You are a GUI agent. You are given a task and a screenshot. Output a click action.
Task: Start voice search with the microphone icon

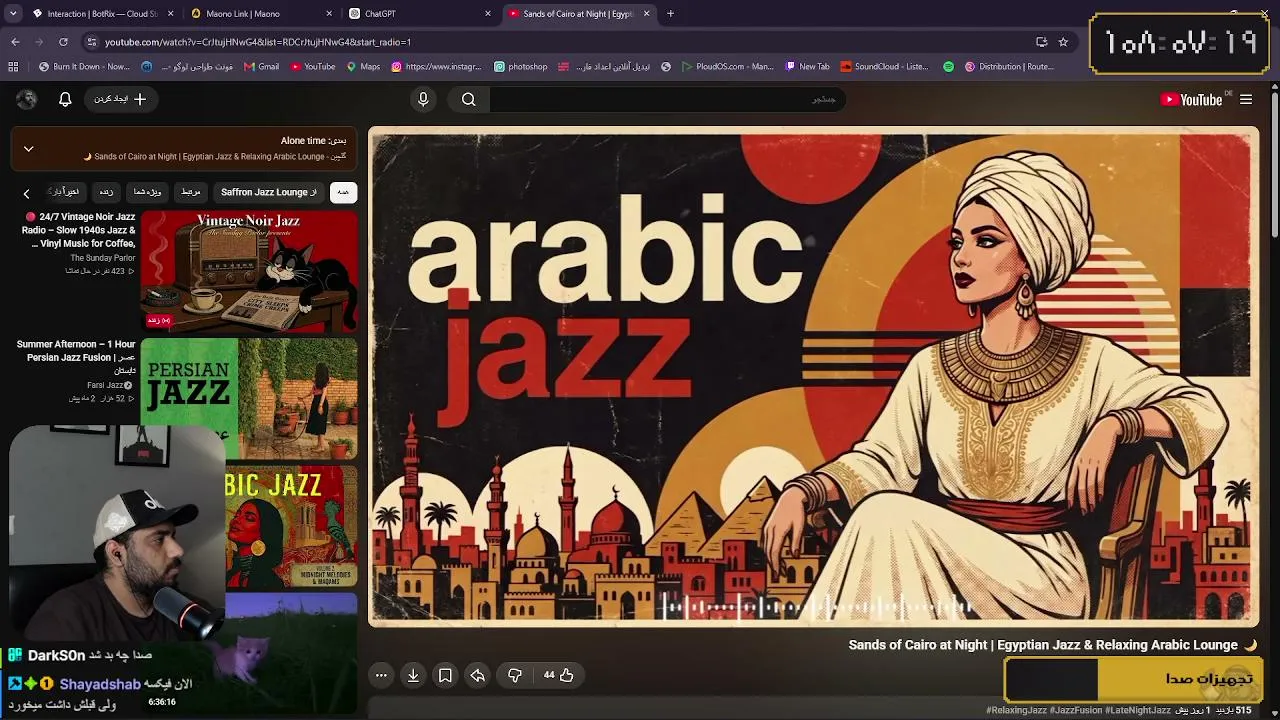coord(423,99)
